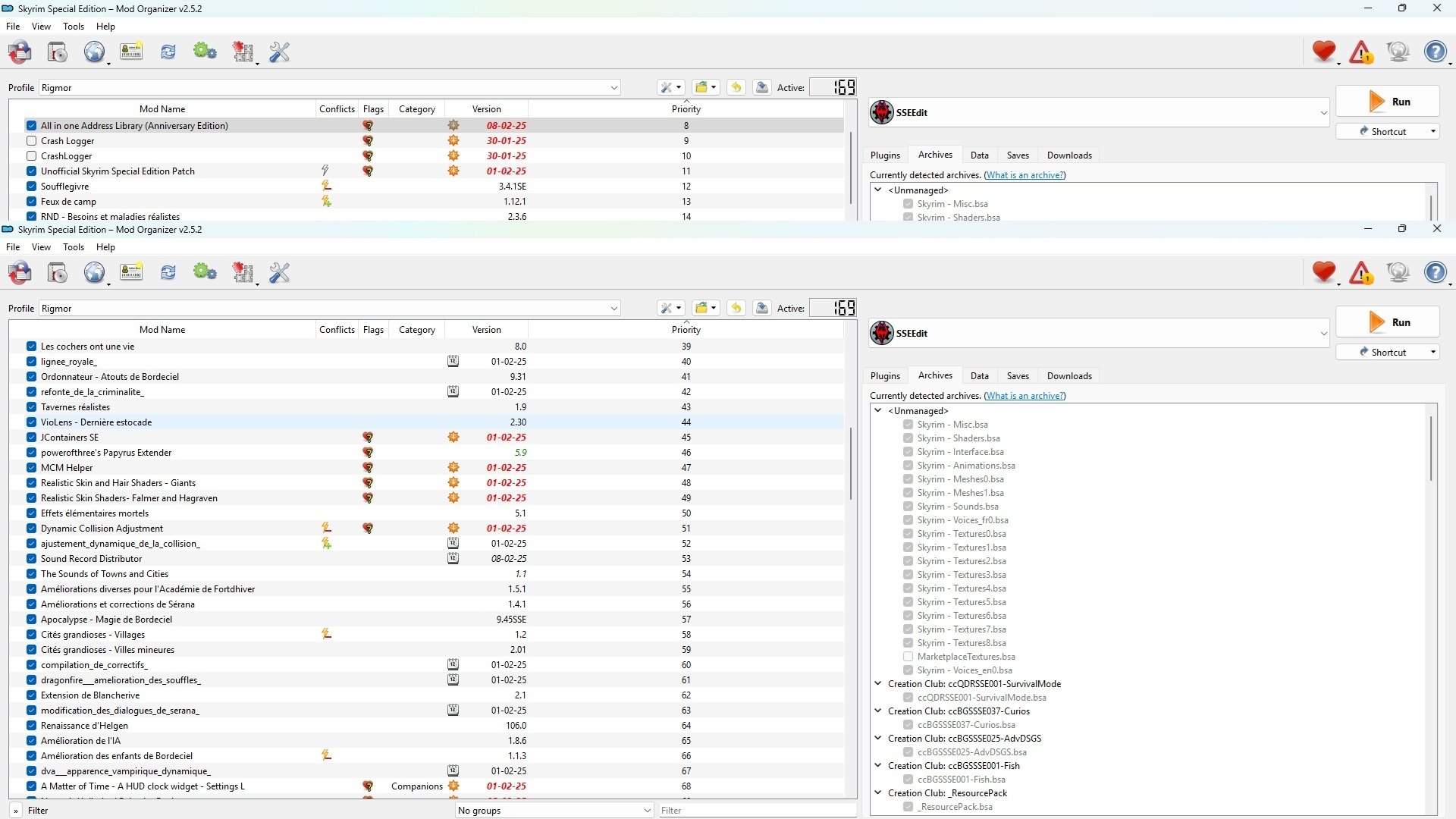
Task: Uncheck Renaissance d'Helgen mod
Action: tap(31, 726)
